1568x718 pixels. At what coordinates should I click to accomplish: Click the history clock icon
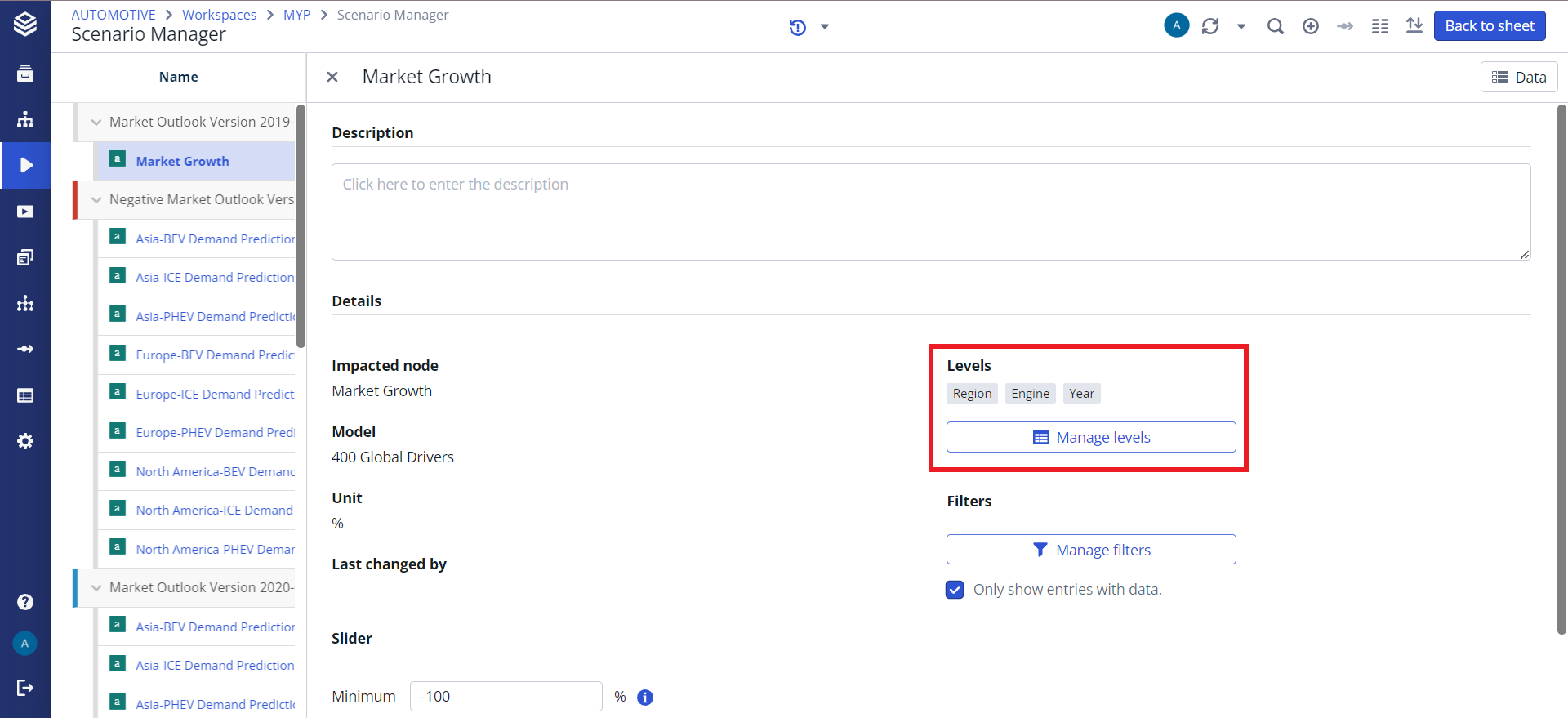pyautogui.click(x=797, y=28)
